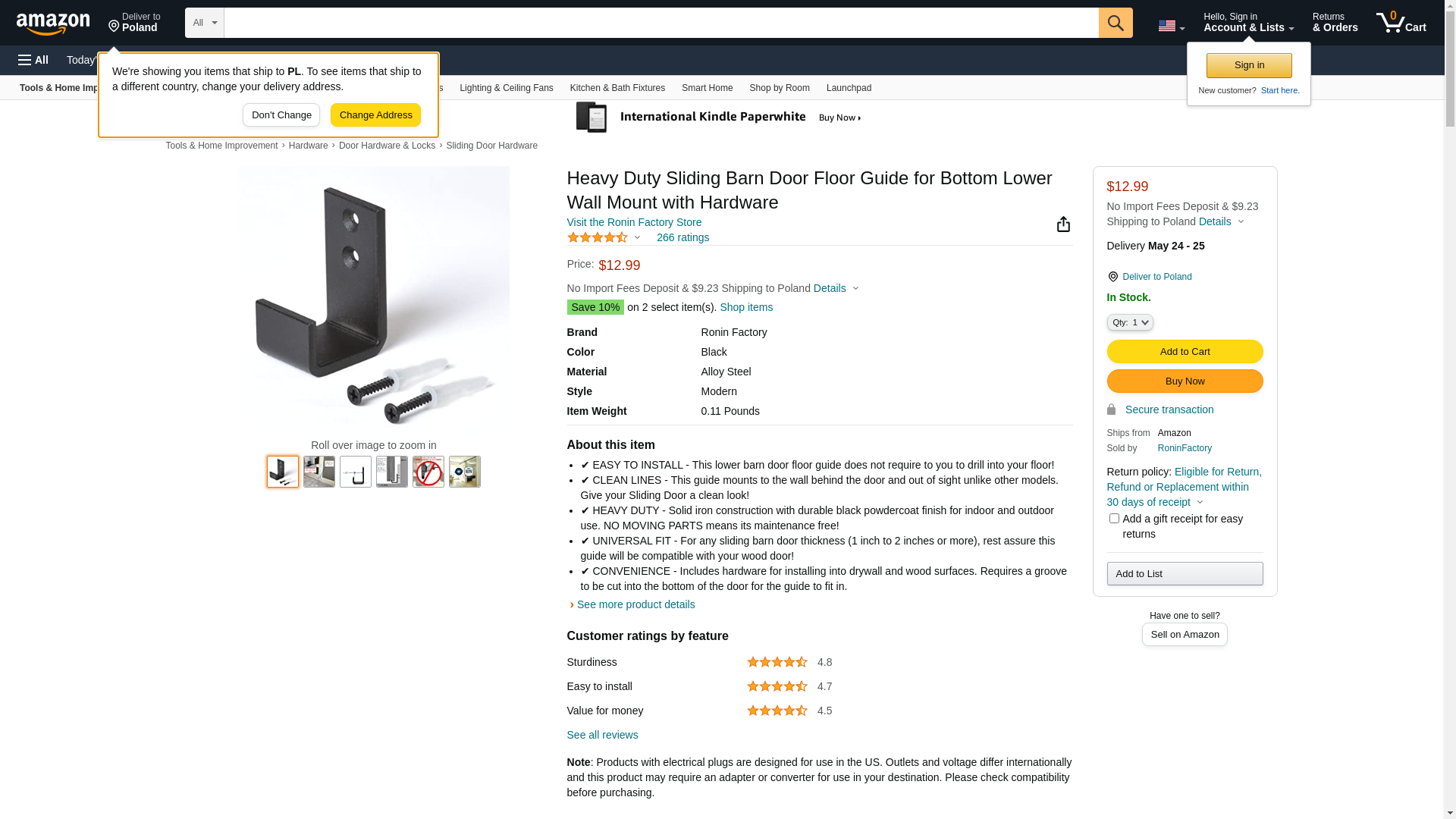
Task: Open the All hamburger menu
Action: [x=33, y=60]
